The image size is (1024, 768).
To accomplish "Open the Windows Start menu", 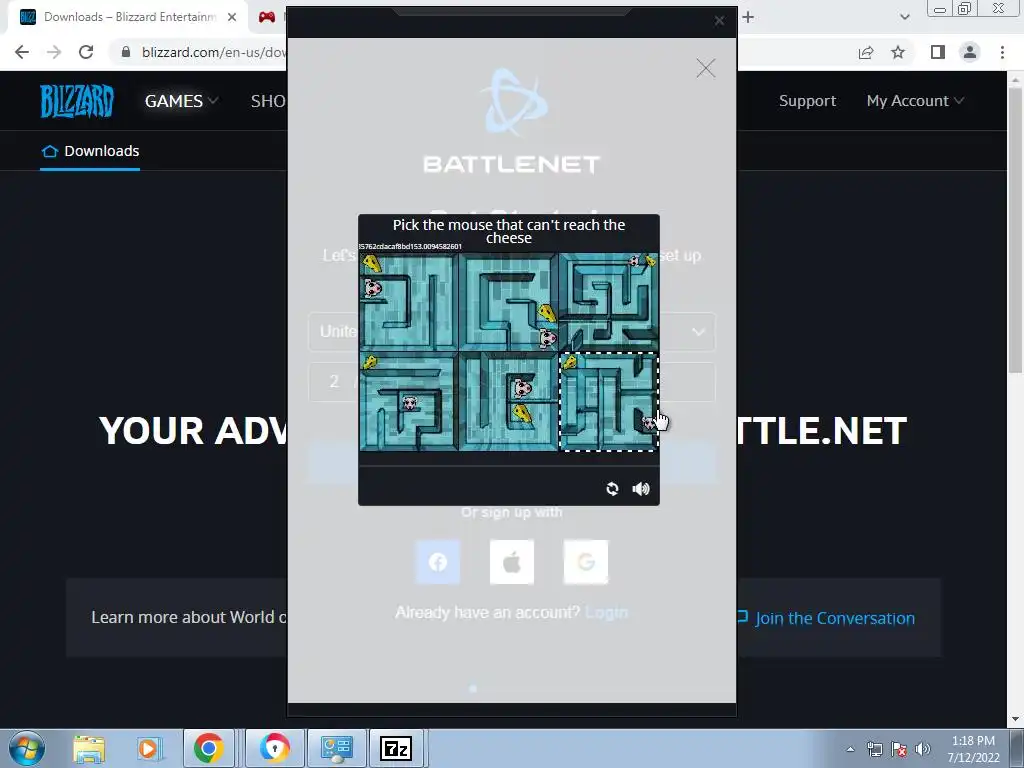I will pyautogui.click(x=26, y=748).
